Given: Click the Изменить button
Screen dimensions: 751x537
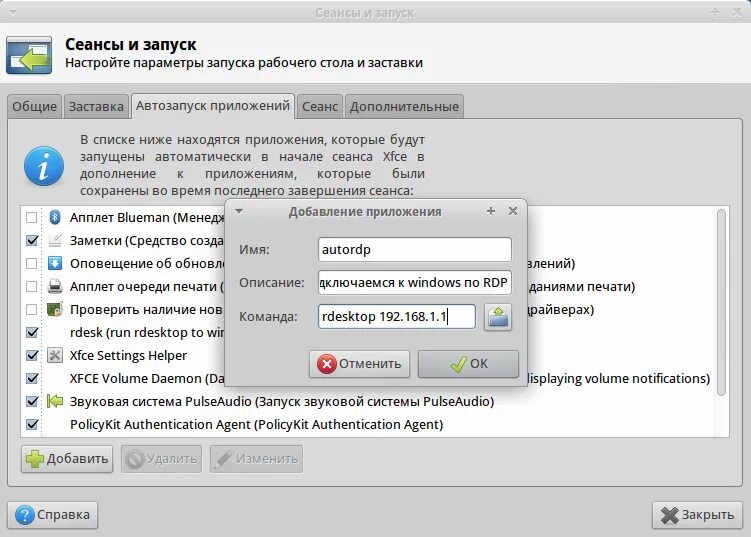Looking at the screenshot, I should coord(256,459).
